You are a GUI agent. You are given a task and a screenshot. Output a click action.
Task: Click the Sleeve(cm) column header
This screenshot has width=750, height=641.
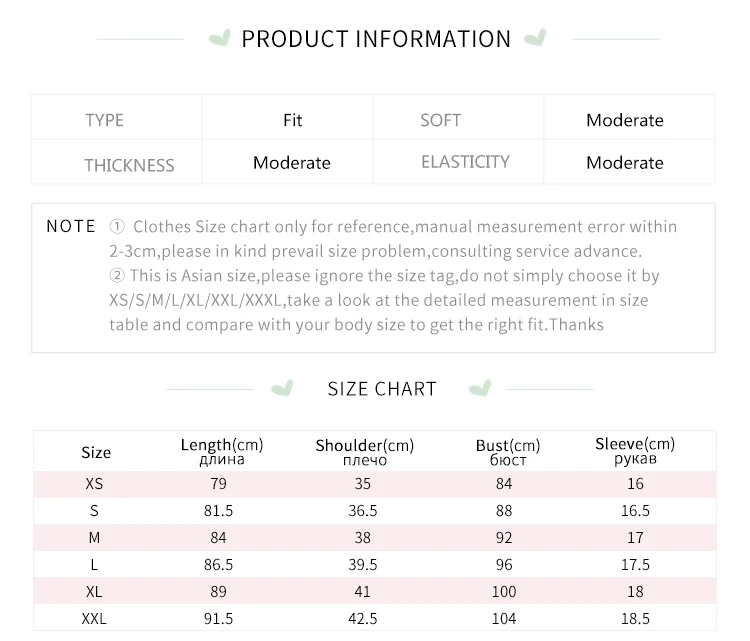point(635,451)
